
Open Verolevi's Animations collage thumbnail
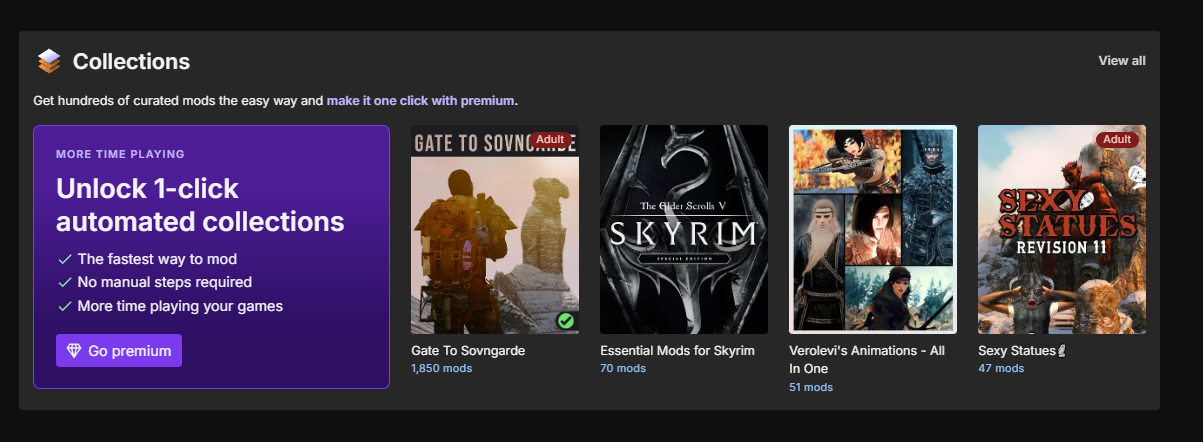(x=873, y=229)
